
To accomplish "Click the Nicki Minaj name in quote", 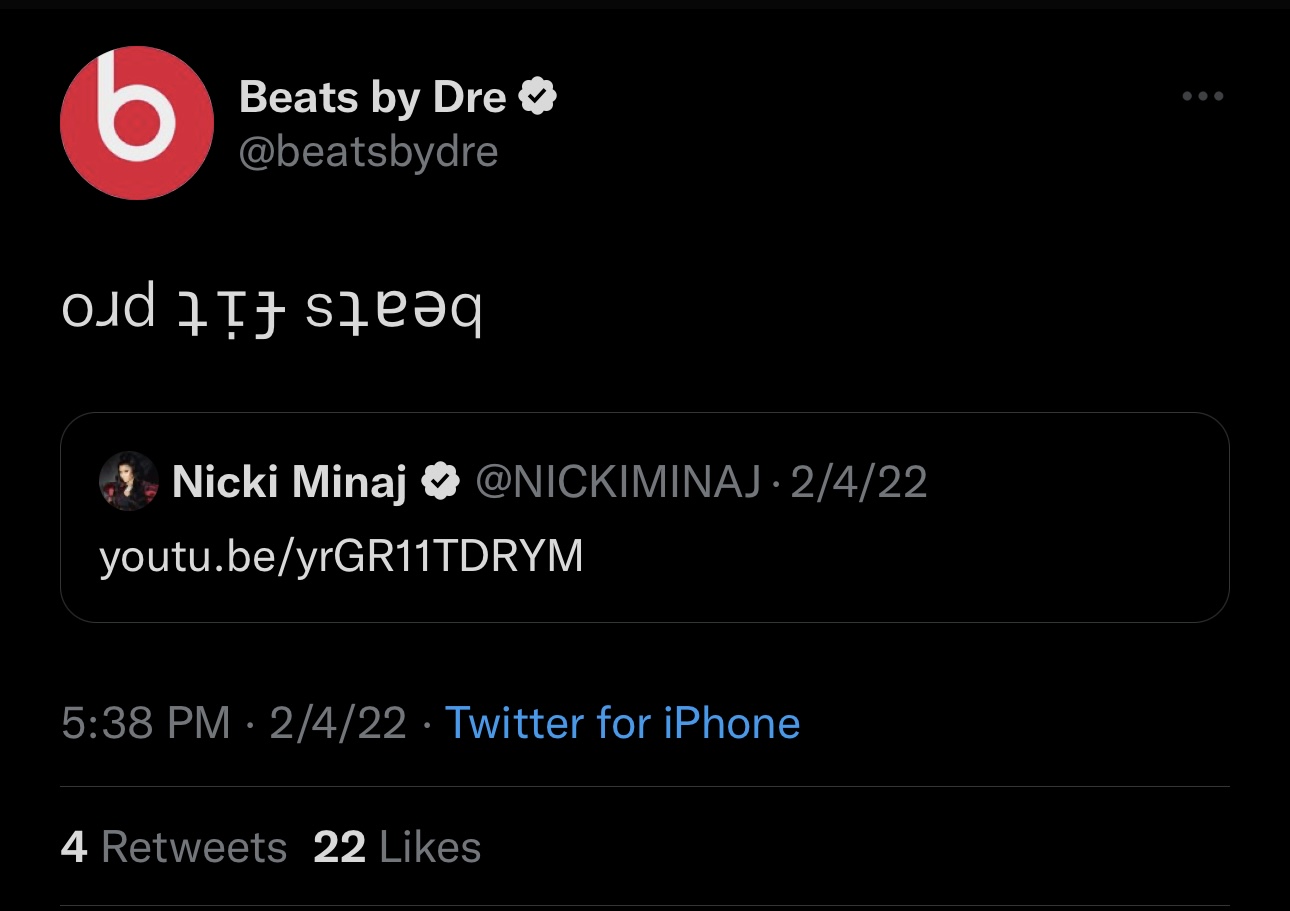I will click(x=289, y=483).
